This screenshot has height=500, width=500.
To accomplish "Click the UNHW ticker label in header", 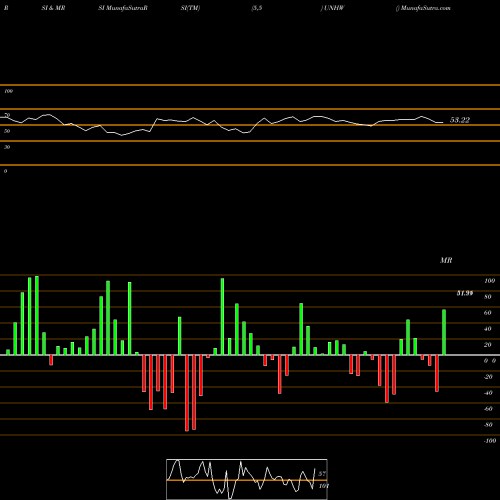I will (334, 8).
